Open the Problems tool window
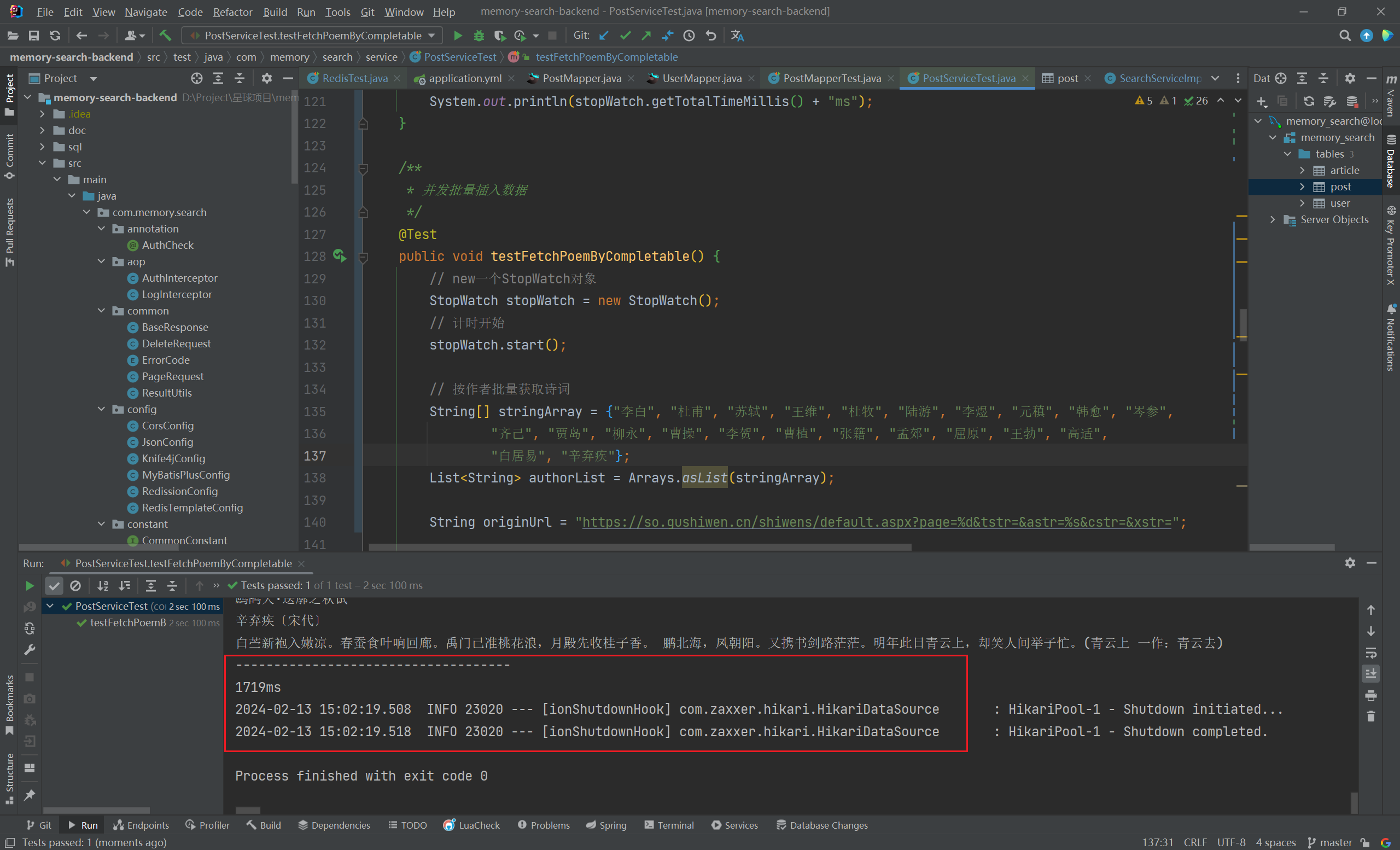 [543, 825]
